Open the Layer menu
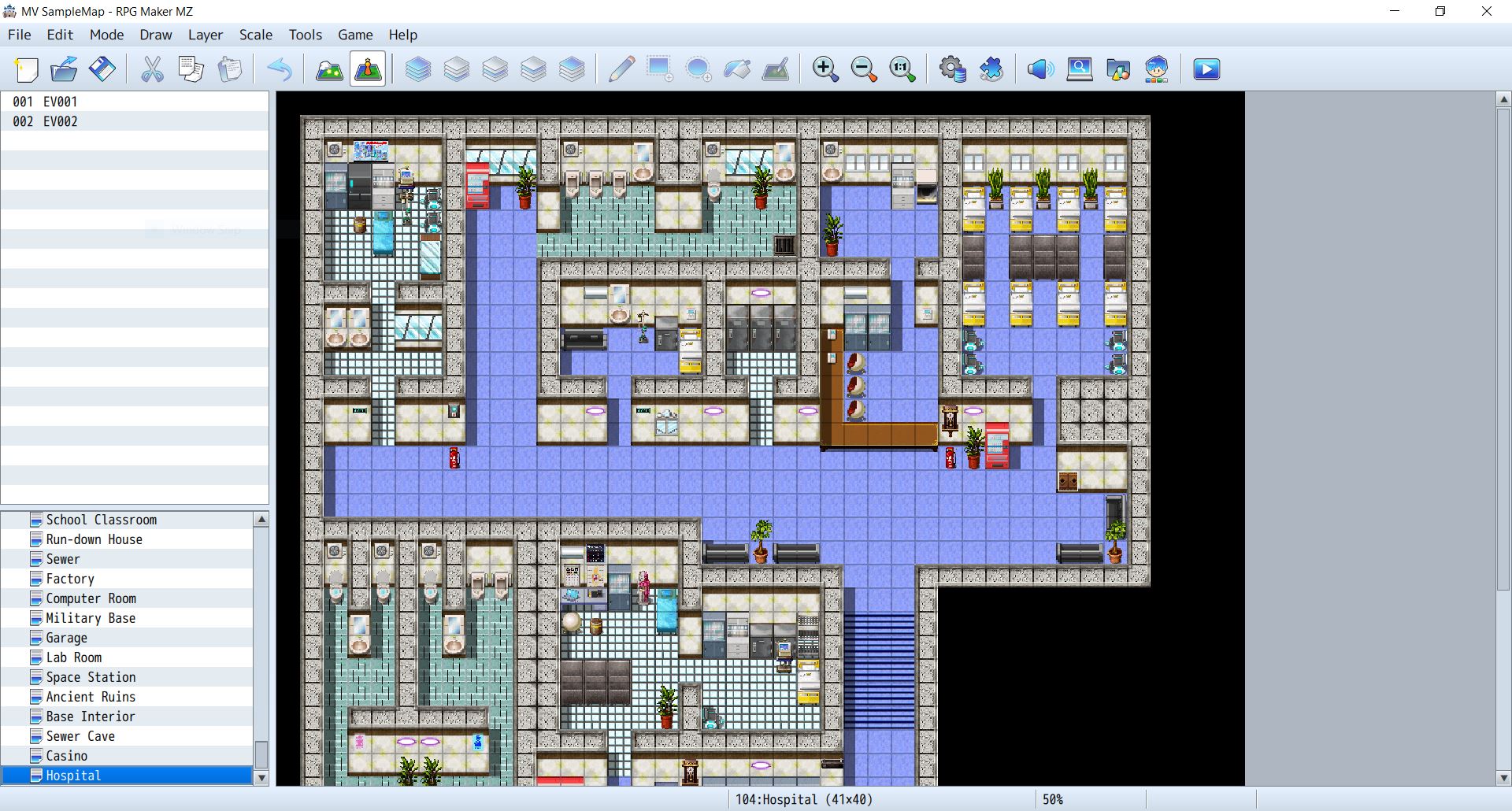The height and width of the screenshot is (811, 1512). click(x=206, y=35)
